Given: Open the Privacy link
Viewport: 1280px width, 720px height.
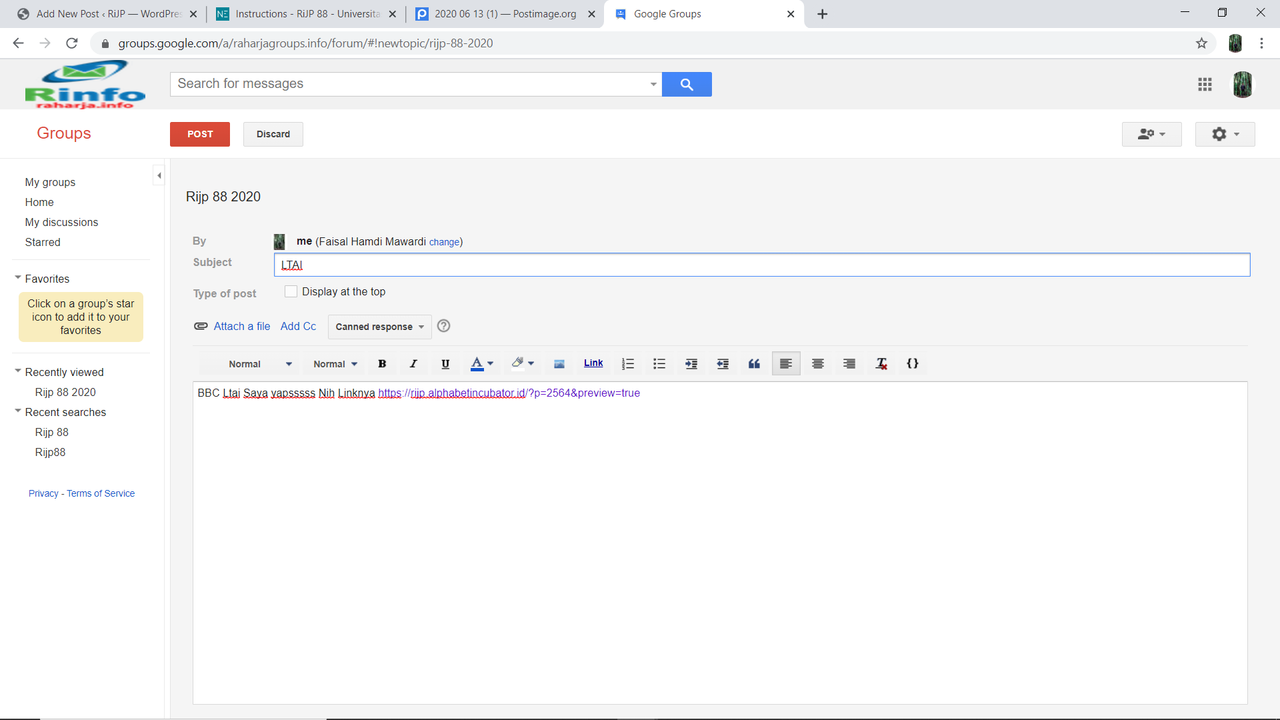Looking at the screenshot, I should coord(43,493).
